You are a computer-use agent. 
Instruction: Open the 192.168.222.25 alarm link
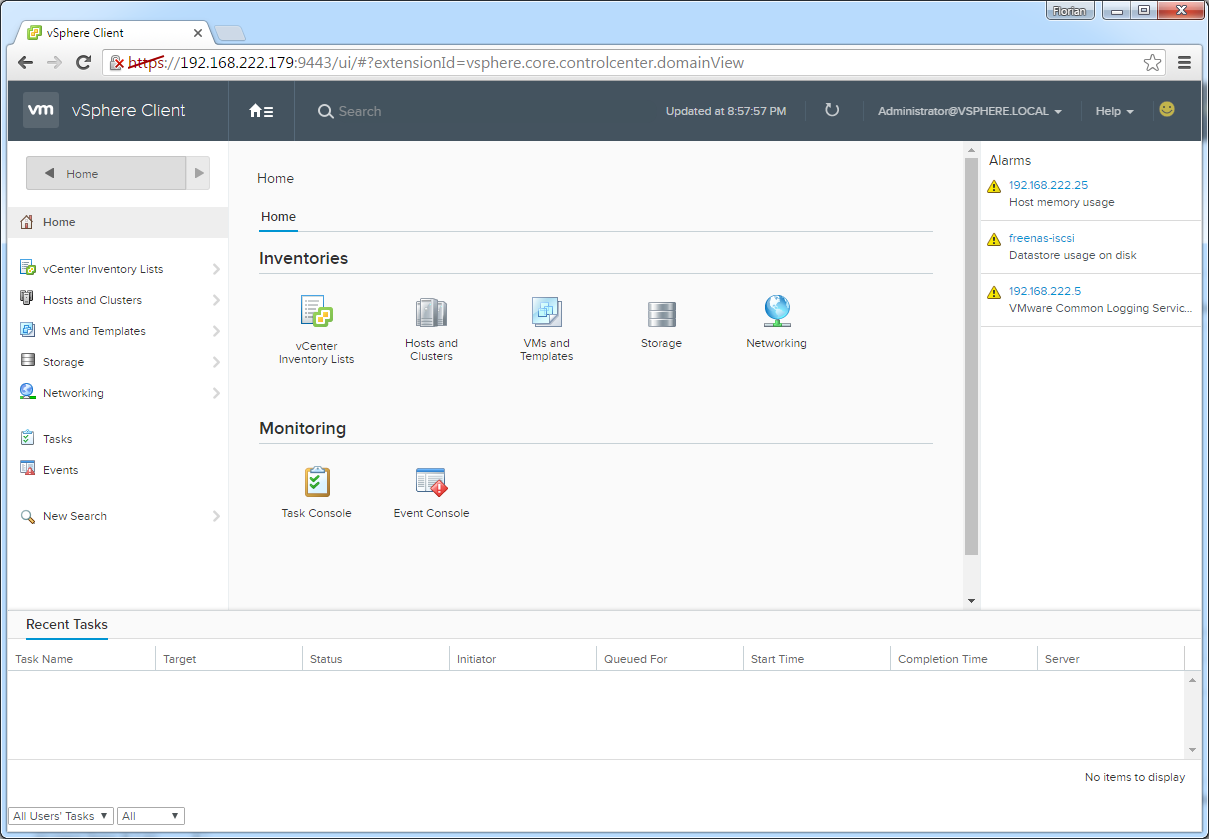click(x=1048, y=185)
